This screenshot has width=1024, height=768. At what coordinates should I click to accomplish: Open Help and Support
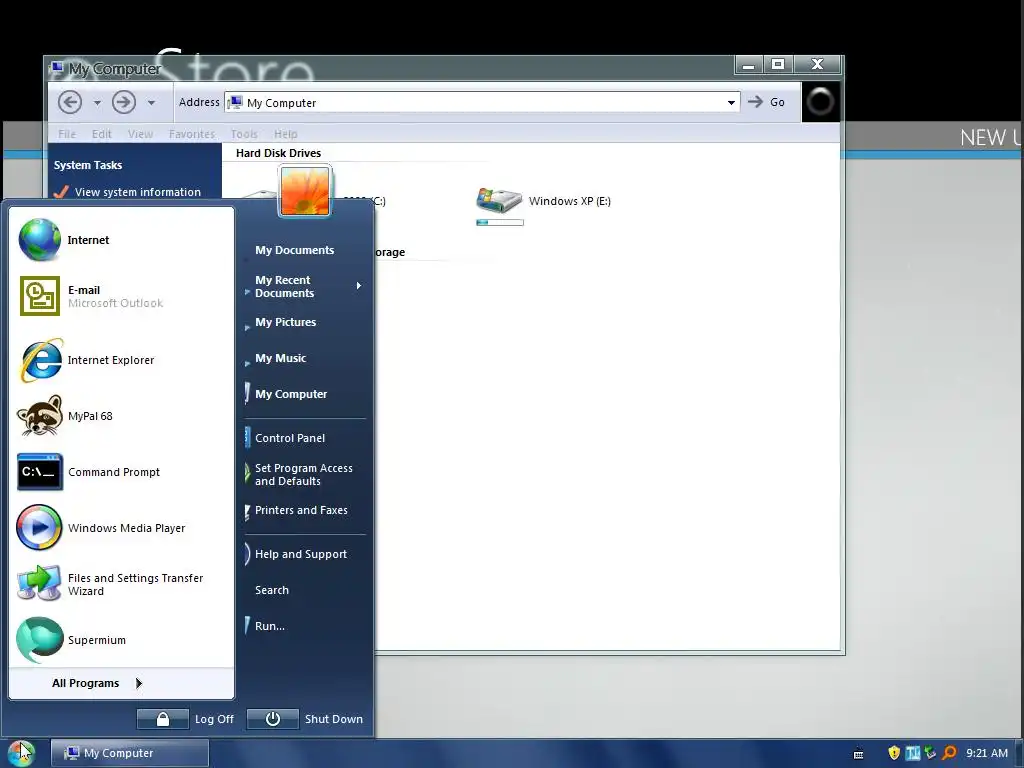pyautogui.click(x=301, y=554)
